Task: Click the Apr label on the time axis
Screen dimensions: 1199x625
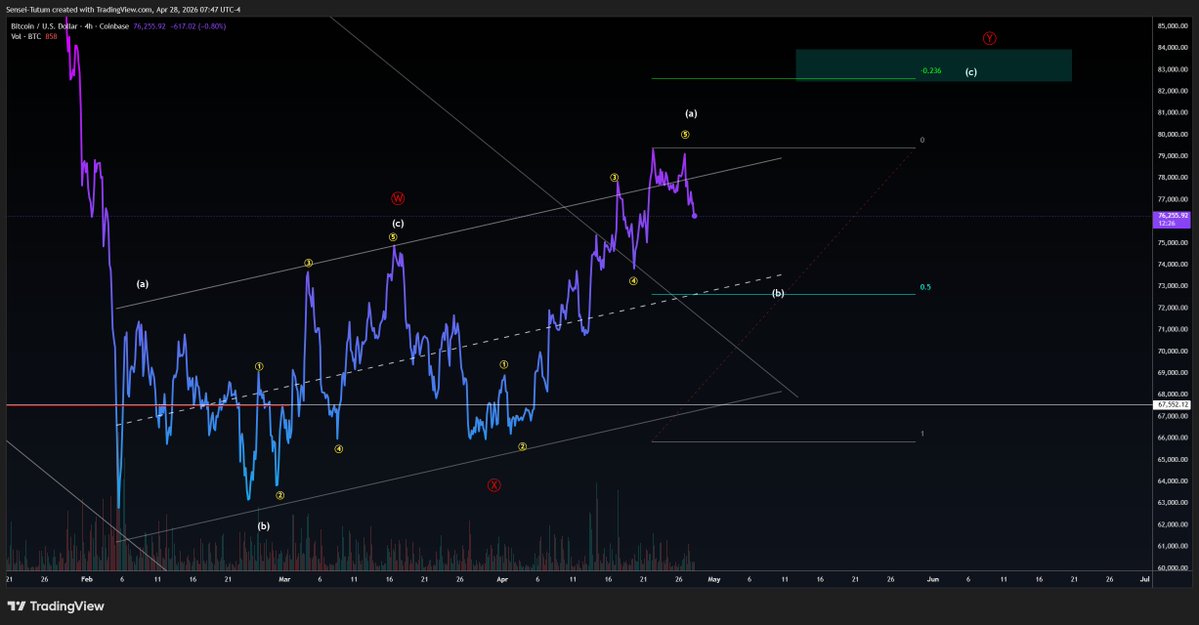Action: click(502, 579)
